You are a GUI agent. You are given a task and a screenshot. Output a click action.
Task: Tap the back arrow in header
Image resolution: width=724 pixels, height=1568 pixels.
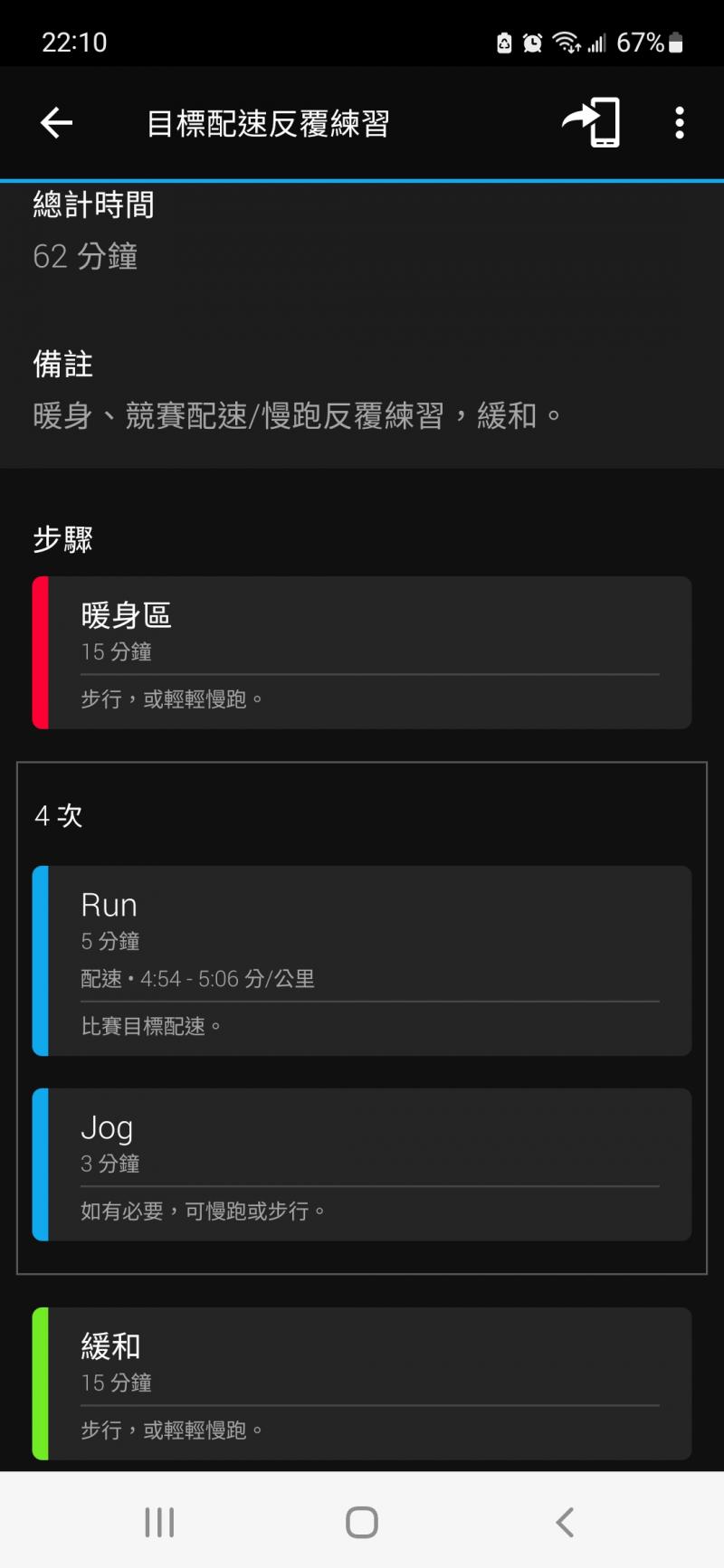[x=56, y=123]
